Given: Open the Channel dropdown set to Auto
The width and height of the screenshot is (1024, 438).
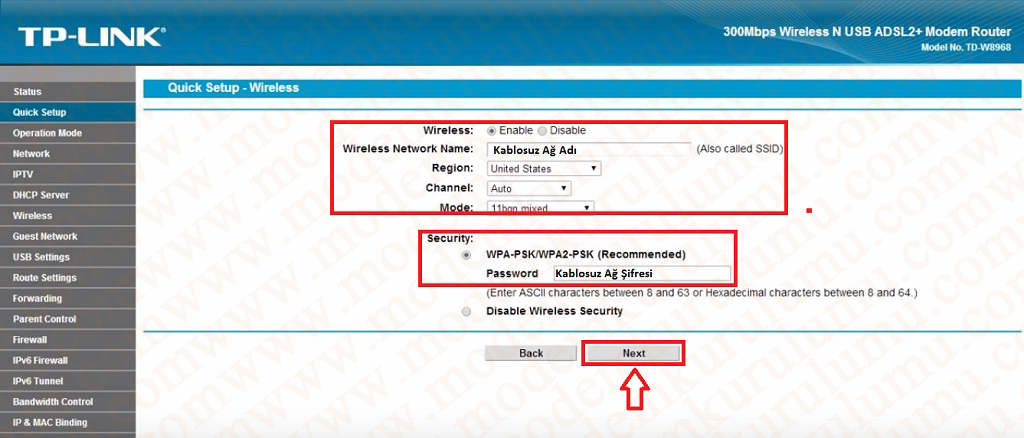Looking at the screenshot, I should pos(528,188).
